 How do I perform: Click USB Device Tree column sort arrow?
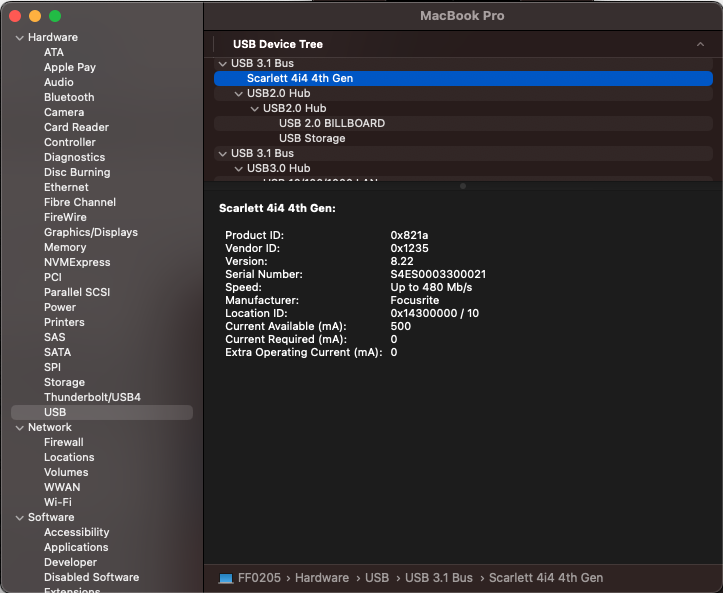(x=700, y=45)
